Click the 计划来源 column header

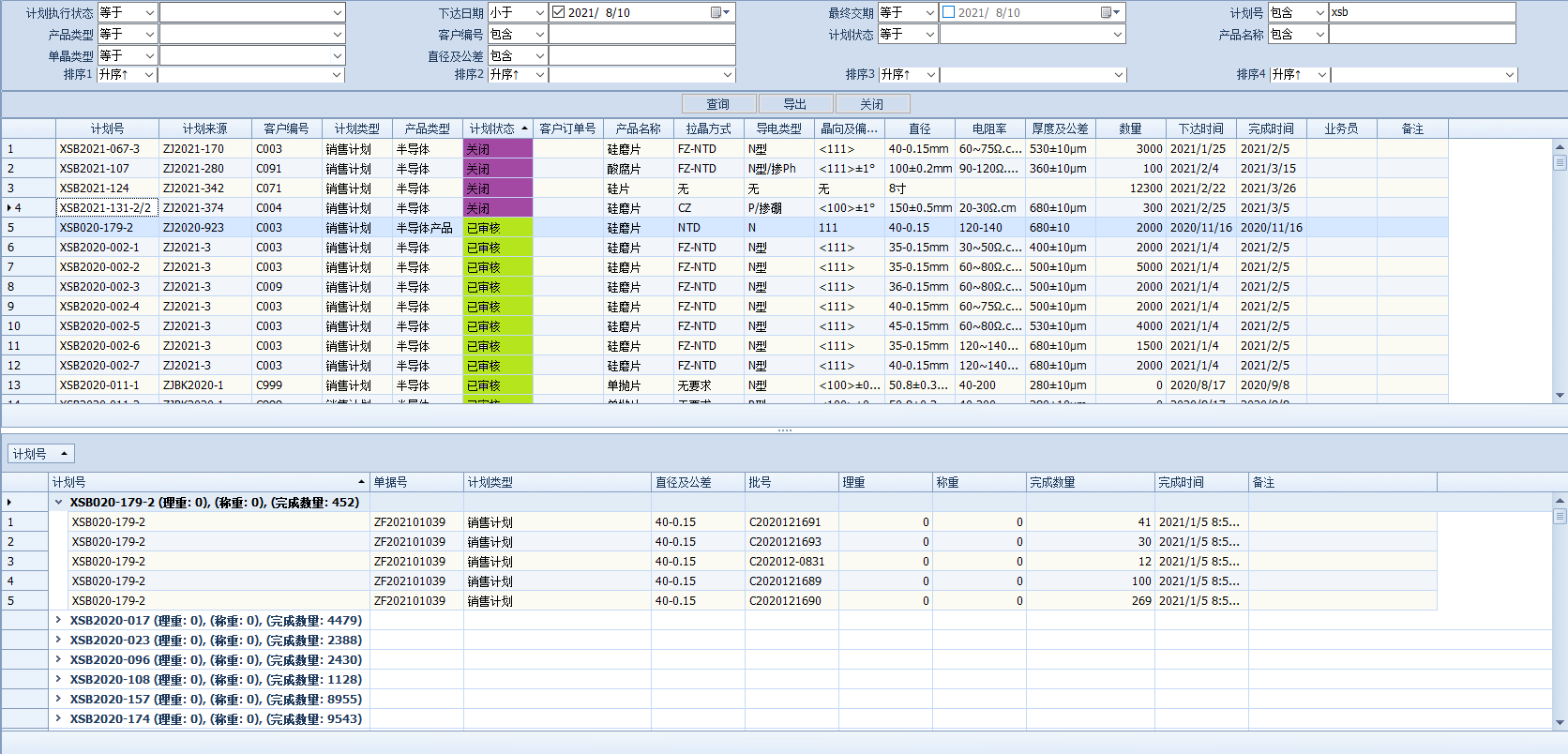[204, 128]
